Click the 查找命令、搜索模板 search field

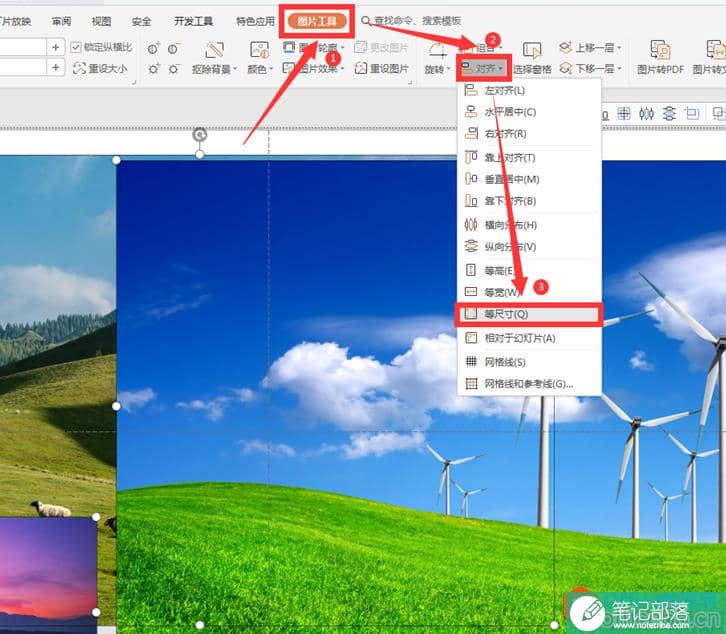click(417, 21)
